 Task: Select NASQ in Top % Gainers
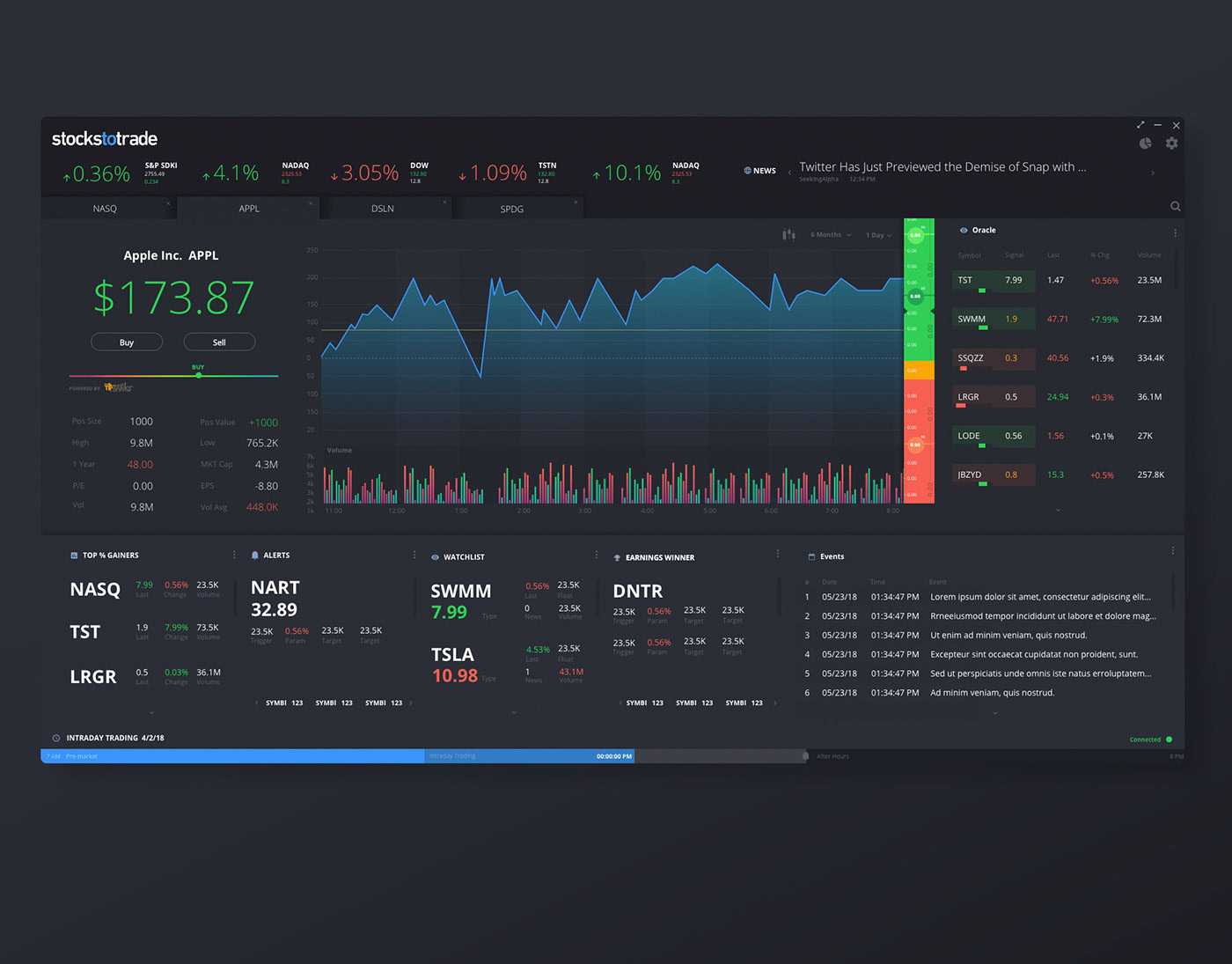pos(95,590)
